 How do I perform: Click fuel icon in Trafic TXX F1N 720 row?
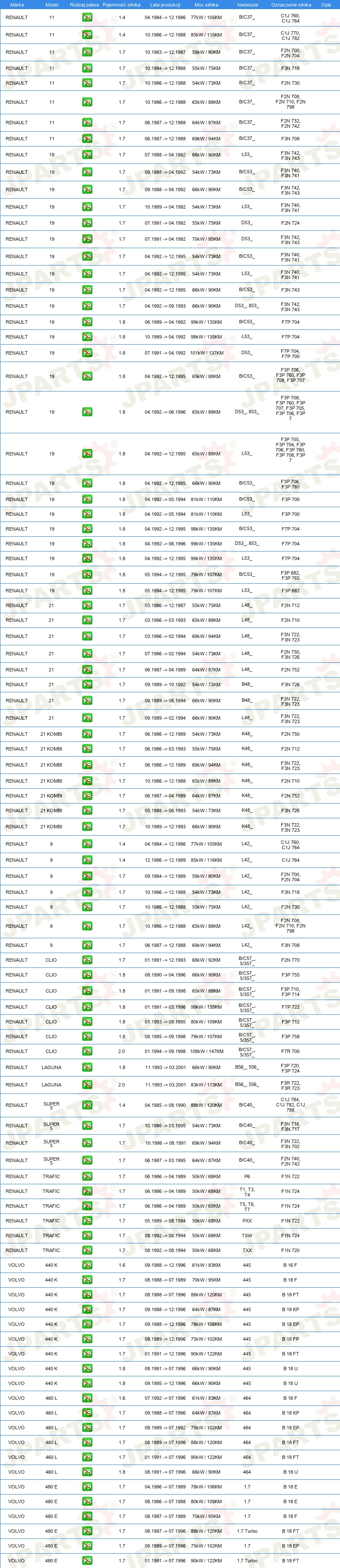click(x=87, y=1250)
